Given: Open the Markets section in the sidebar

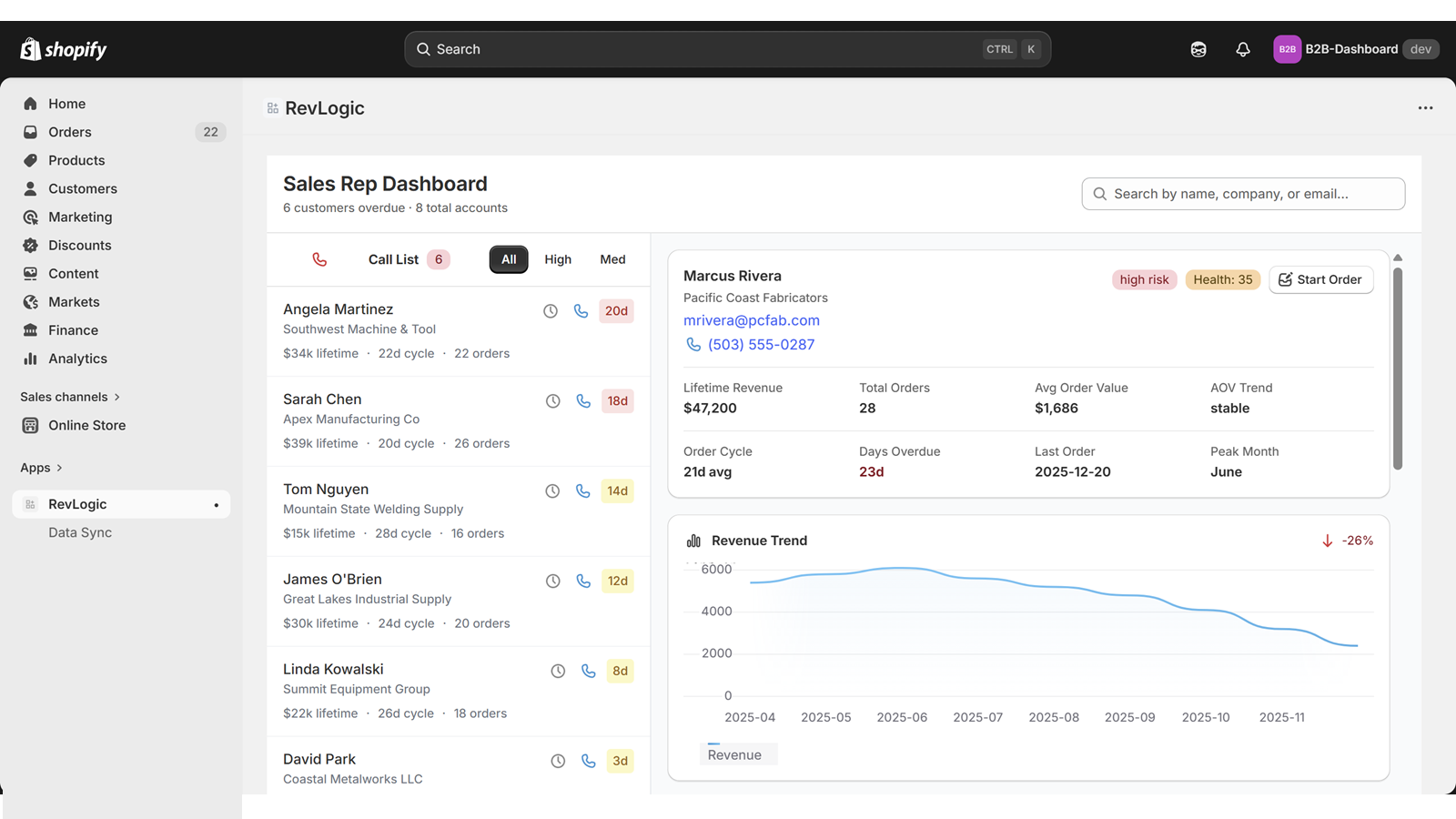Looking at the screenshot, I should [x=73, y=301].
